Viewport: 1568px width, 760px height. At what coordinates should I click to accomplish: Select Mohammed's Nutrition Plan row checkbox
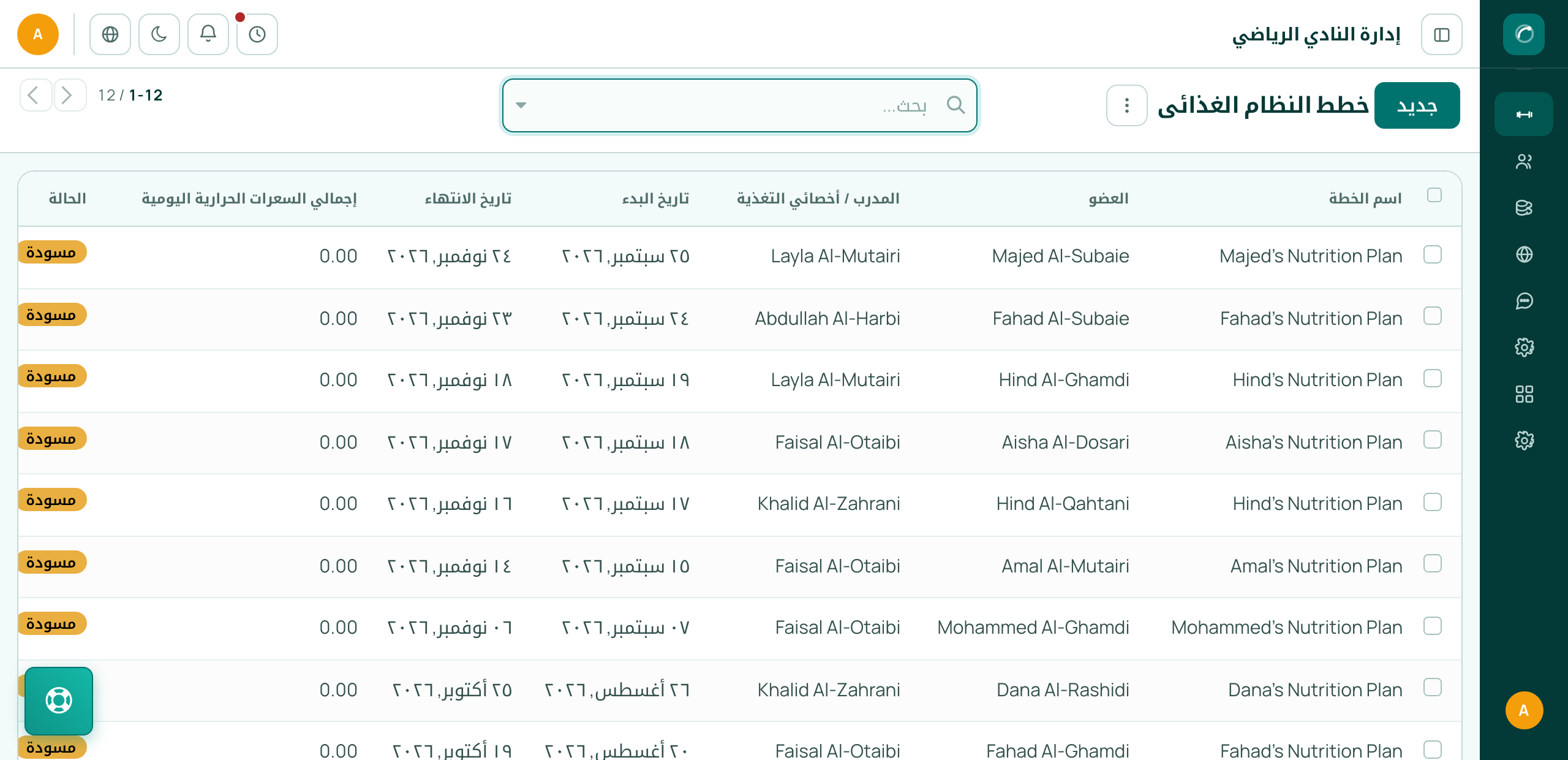1433,626
